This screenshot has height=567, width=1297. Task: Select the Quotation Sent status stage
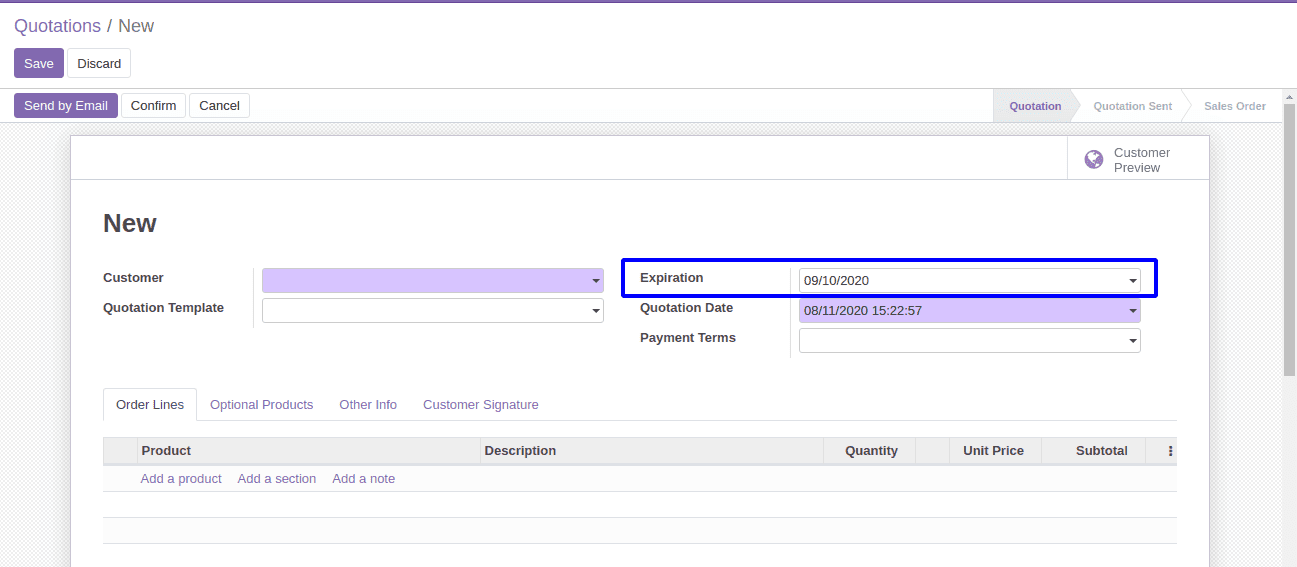1132,106
